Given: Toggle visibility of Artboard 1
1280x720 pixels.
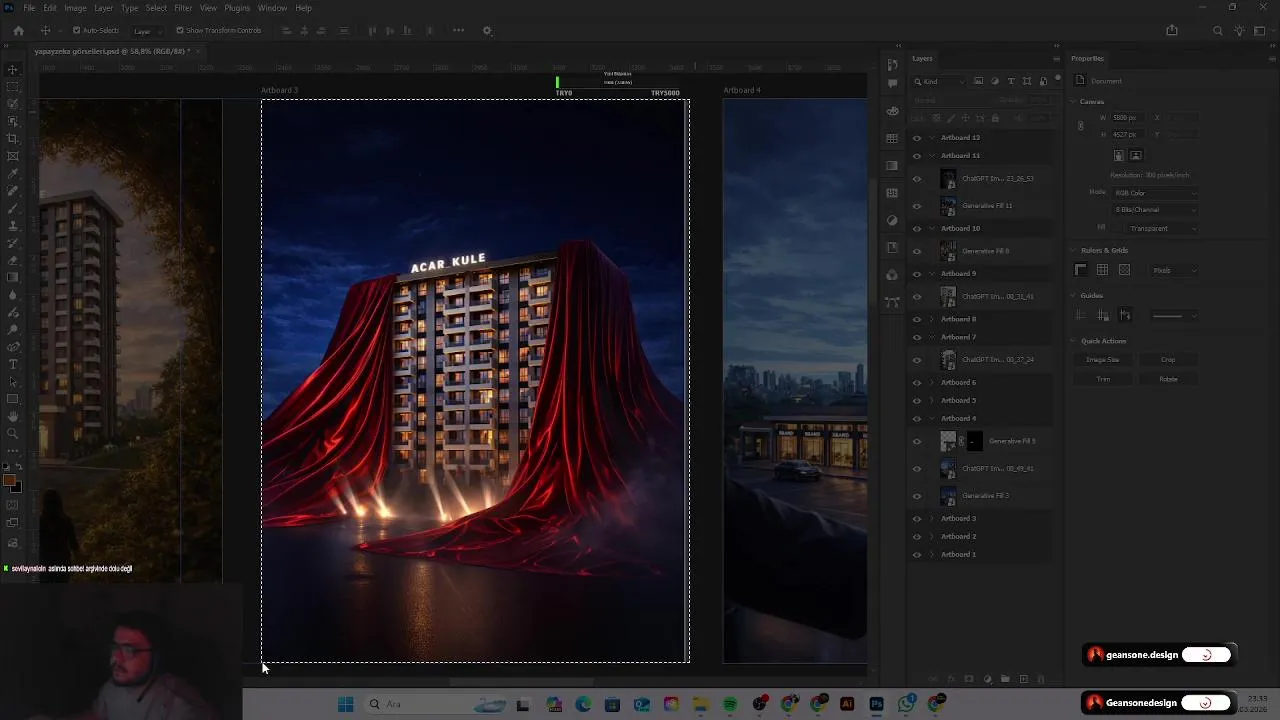Looking at the screenshot, I should (917, 555).
